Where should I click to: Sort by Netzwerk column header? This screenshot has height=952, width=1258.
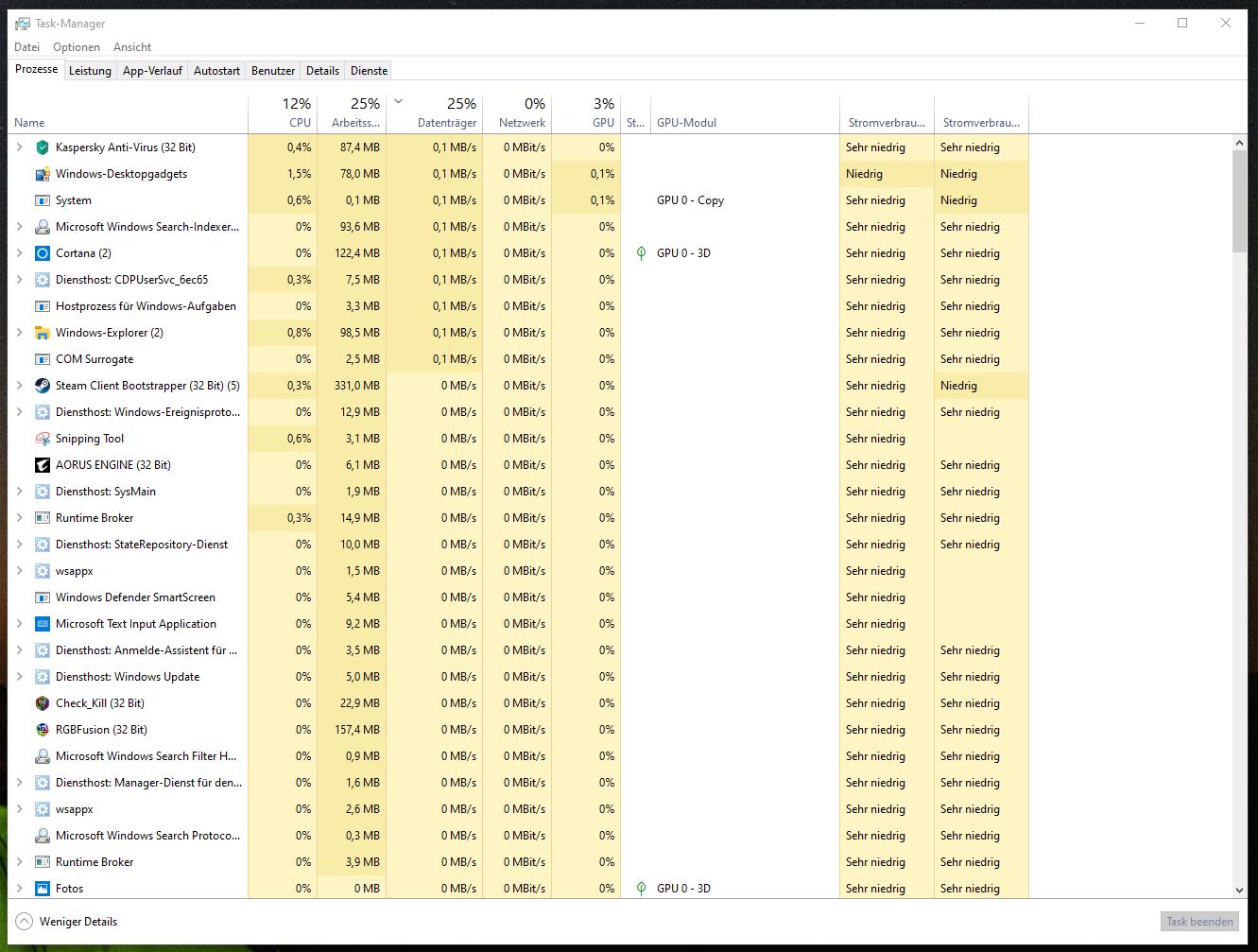click(x=517, y=113)
